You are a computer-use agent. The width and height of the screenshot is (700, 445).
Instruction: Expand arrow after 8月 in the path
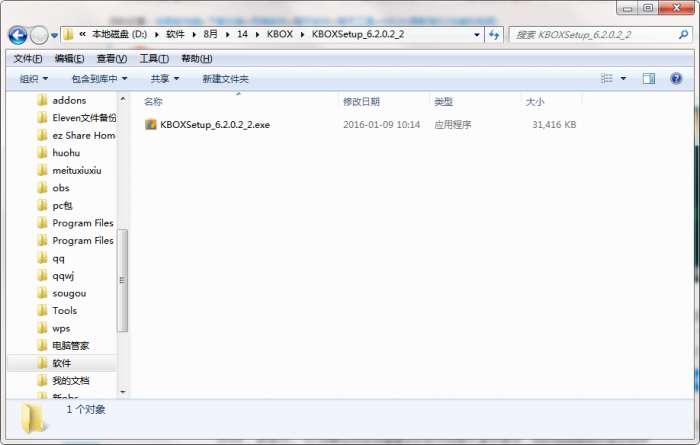(228, 34)
